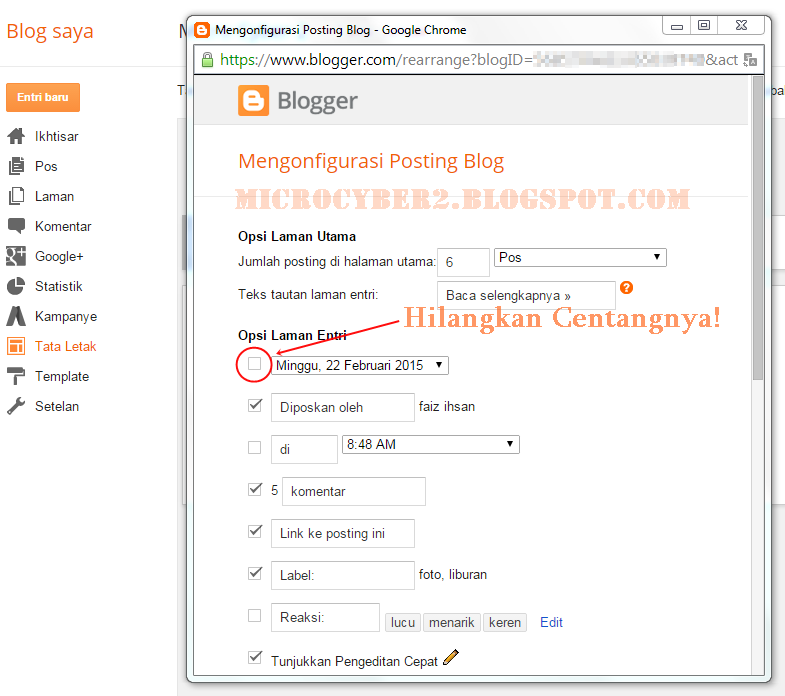
Task: Click the Blogger favicon in window title
Action: pyautogui.click(x=202, y=30)
